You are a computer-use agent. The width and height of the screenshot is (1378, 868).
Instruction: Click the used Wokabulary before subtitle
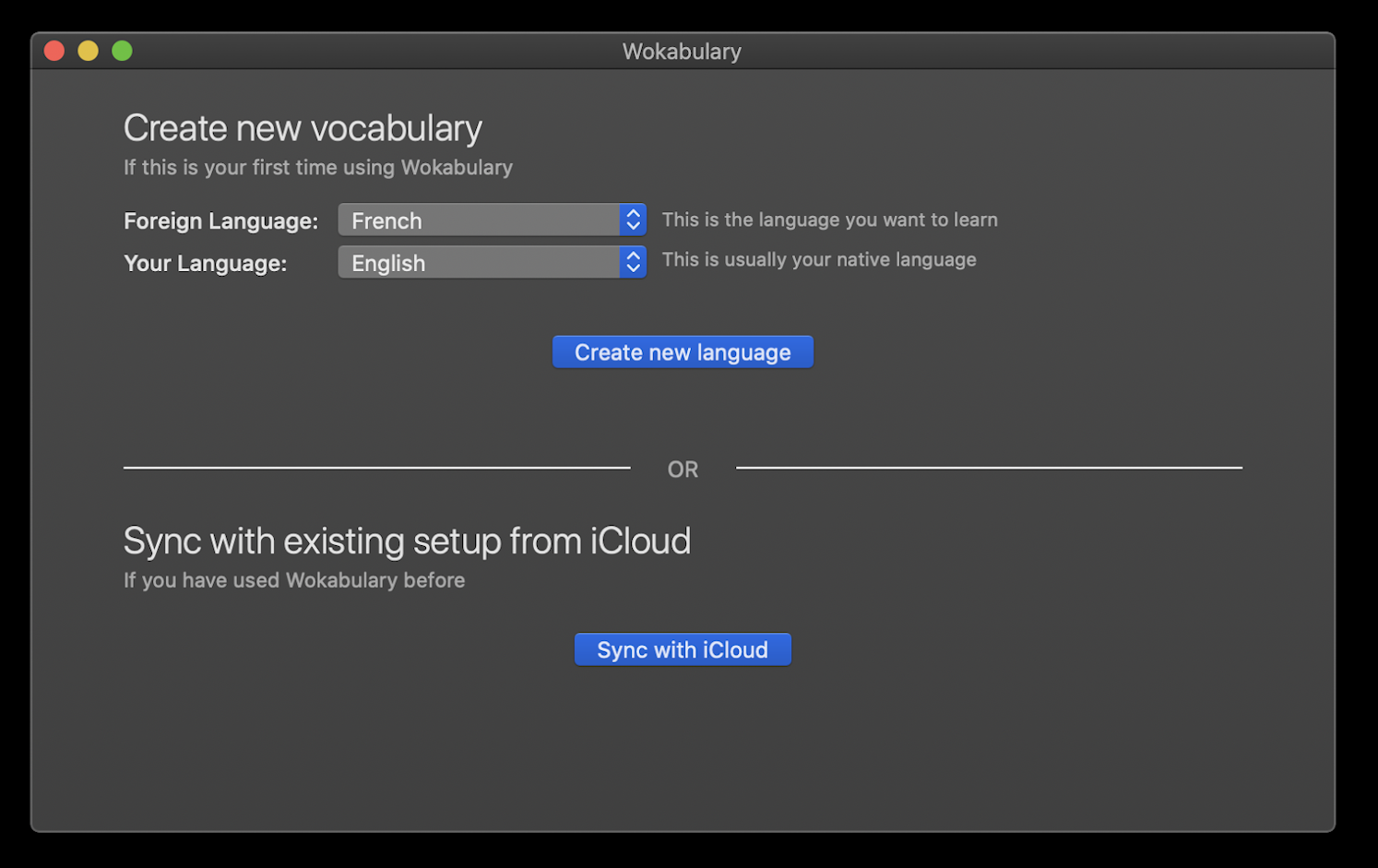click(x=293, y=579)
